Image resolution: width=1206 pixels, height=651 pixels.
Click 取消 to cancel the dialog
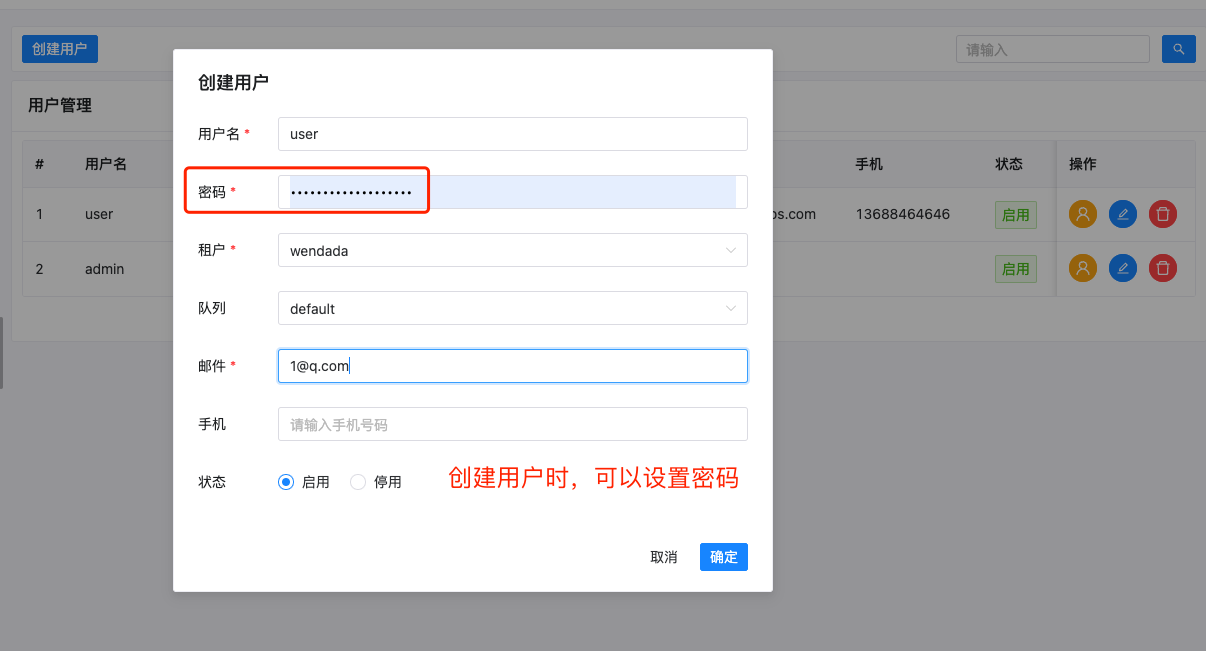pyautogui.click(x=664, y=557)
